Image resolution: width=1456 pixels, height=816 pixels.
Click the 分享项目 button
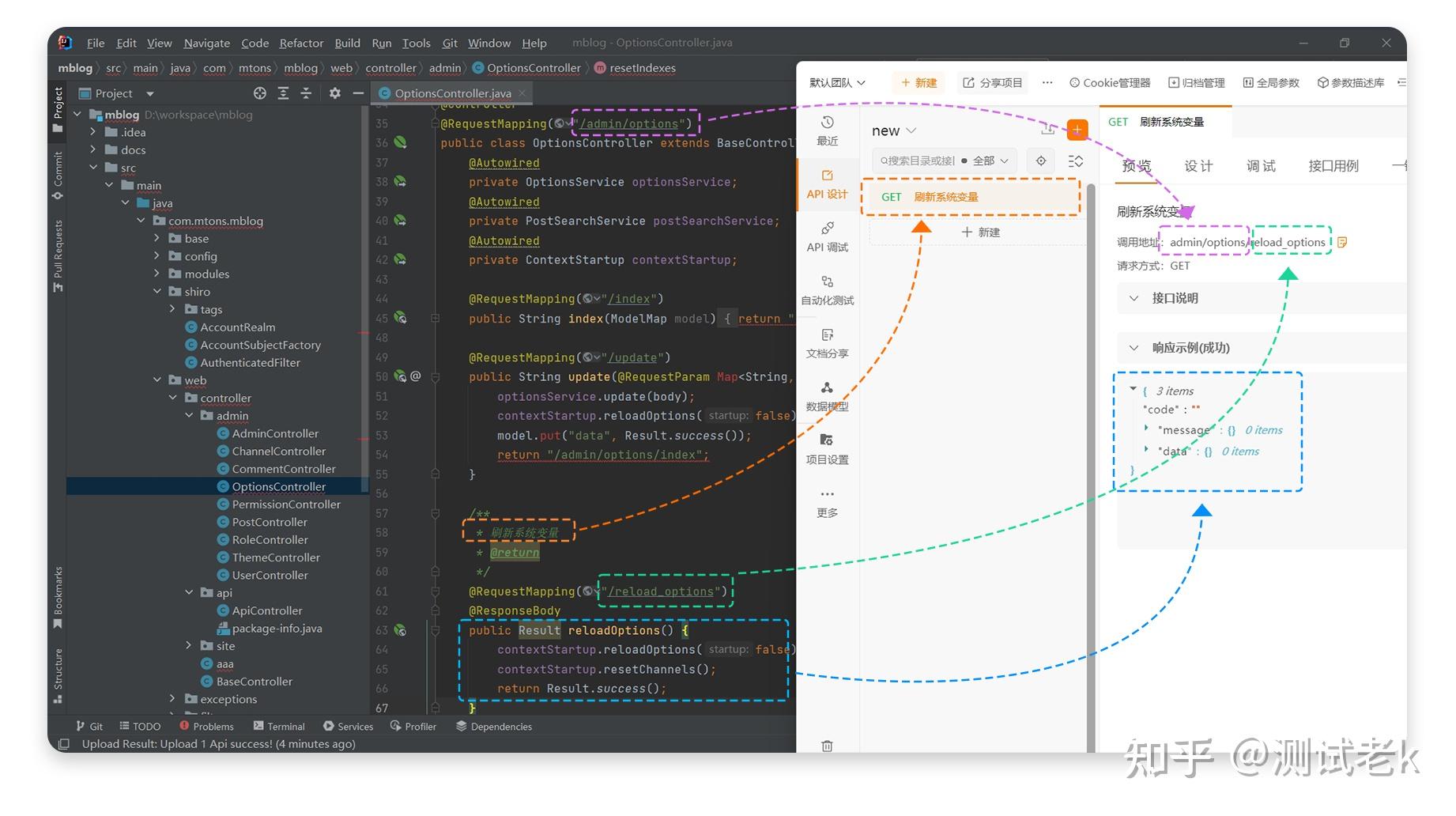tap(992, 82)
